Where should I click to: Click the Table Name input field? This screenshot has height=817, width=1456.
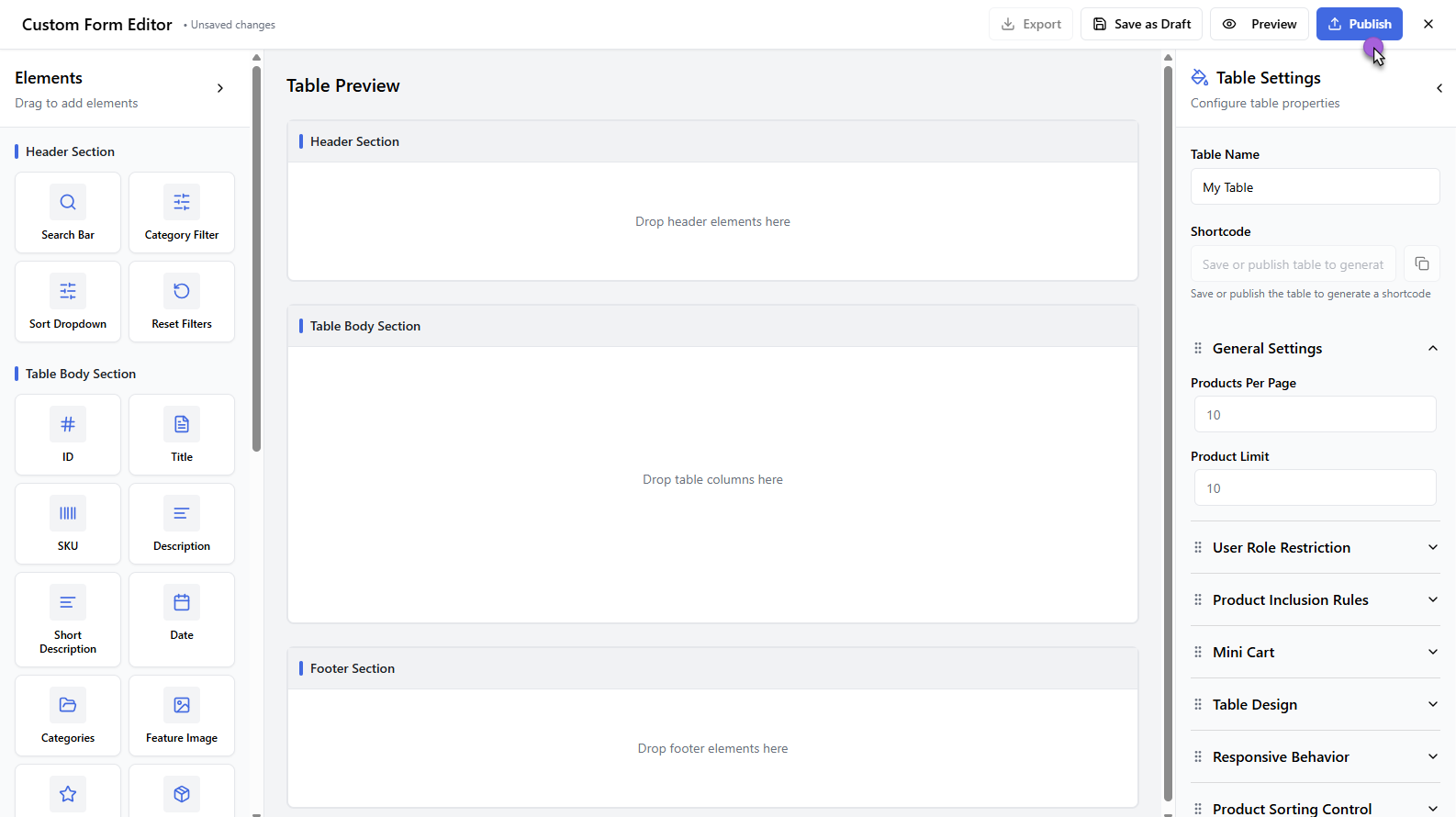[1315, 187]
